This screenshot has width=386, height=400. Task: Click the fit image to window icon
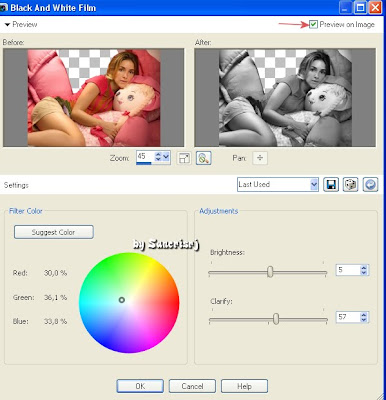click(184, 158)
